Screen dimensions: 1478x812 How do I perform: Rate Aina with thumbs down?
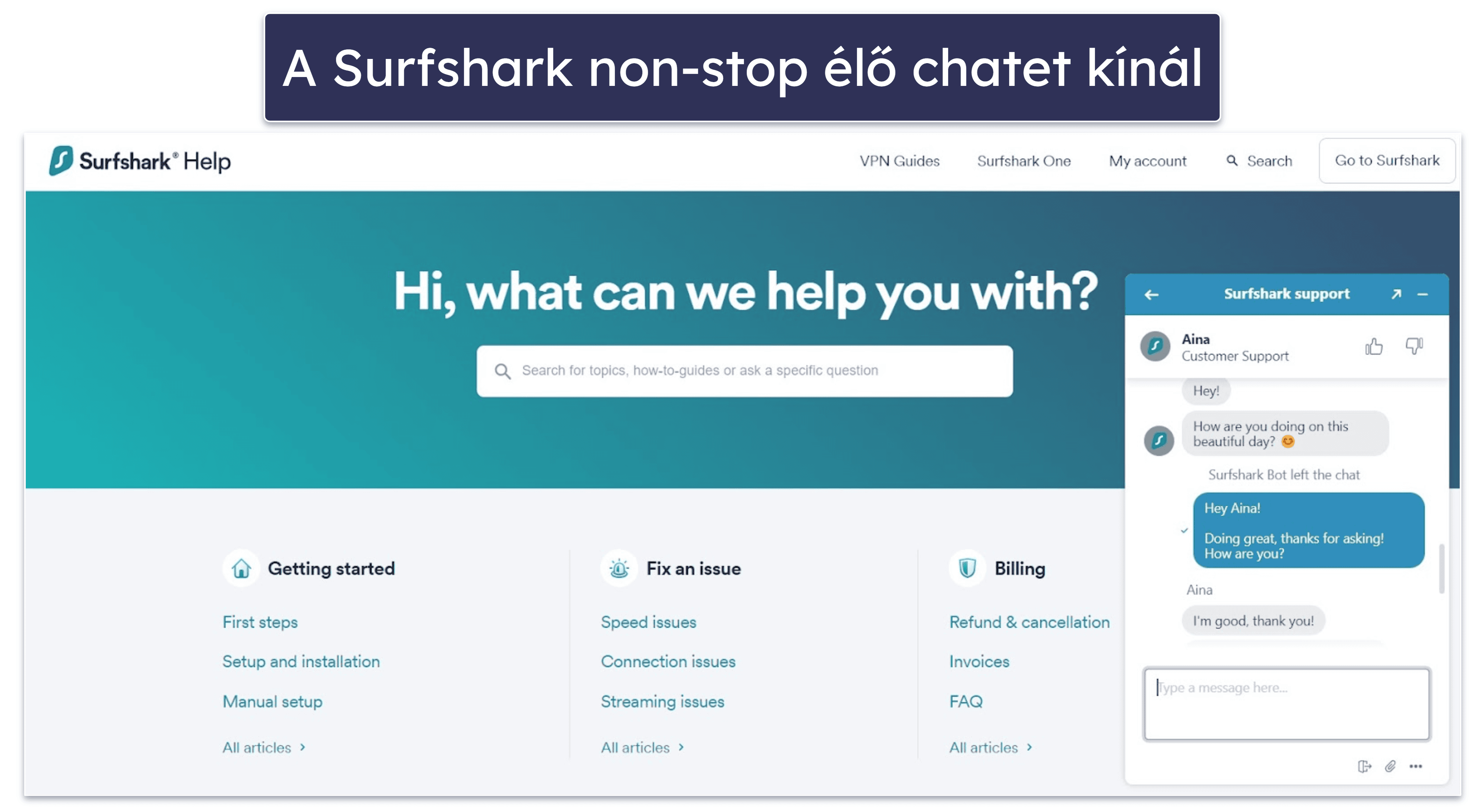[1414, 346]
